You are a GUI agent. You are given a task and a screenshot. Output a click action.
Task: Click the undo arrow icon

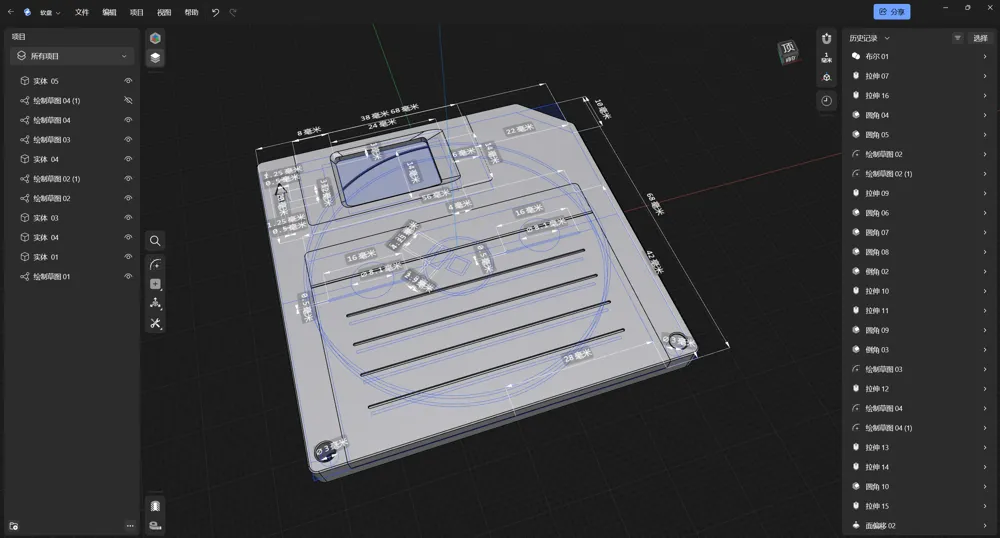[215, 12]
